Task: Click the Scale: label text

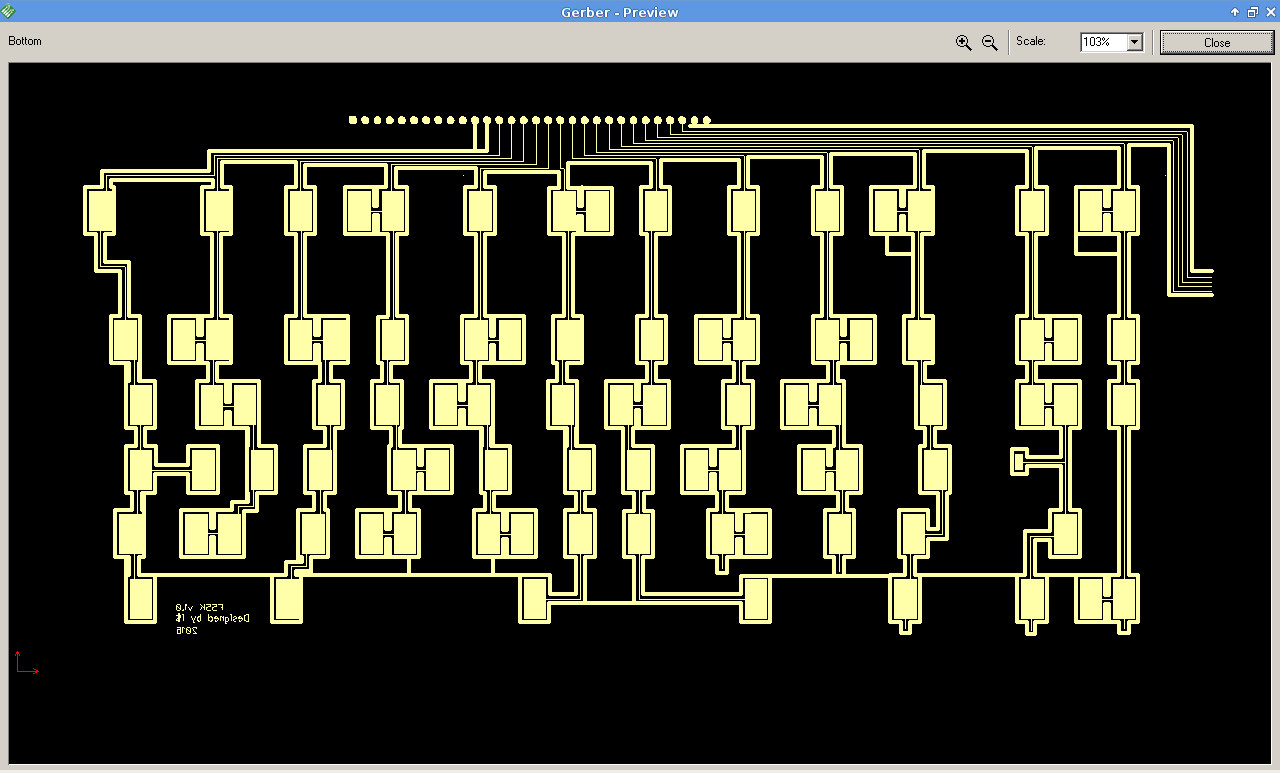Action: (x=1030, y=41)
